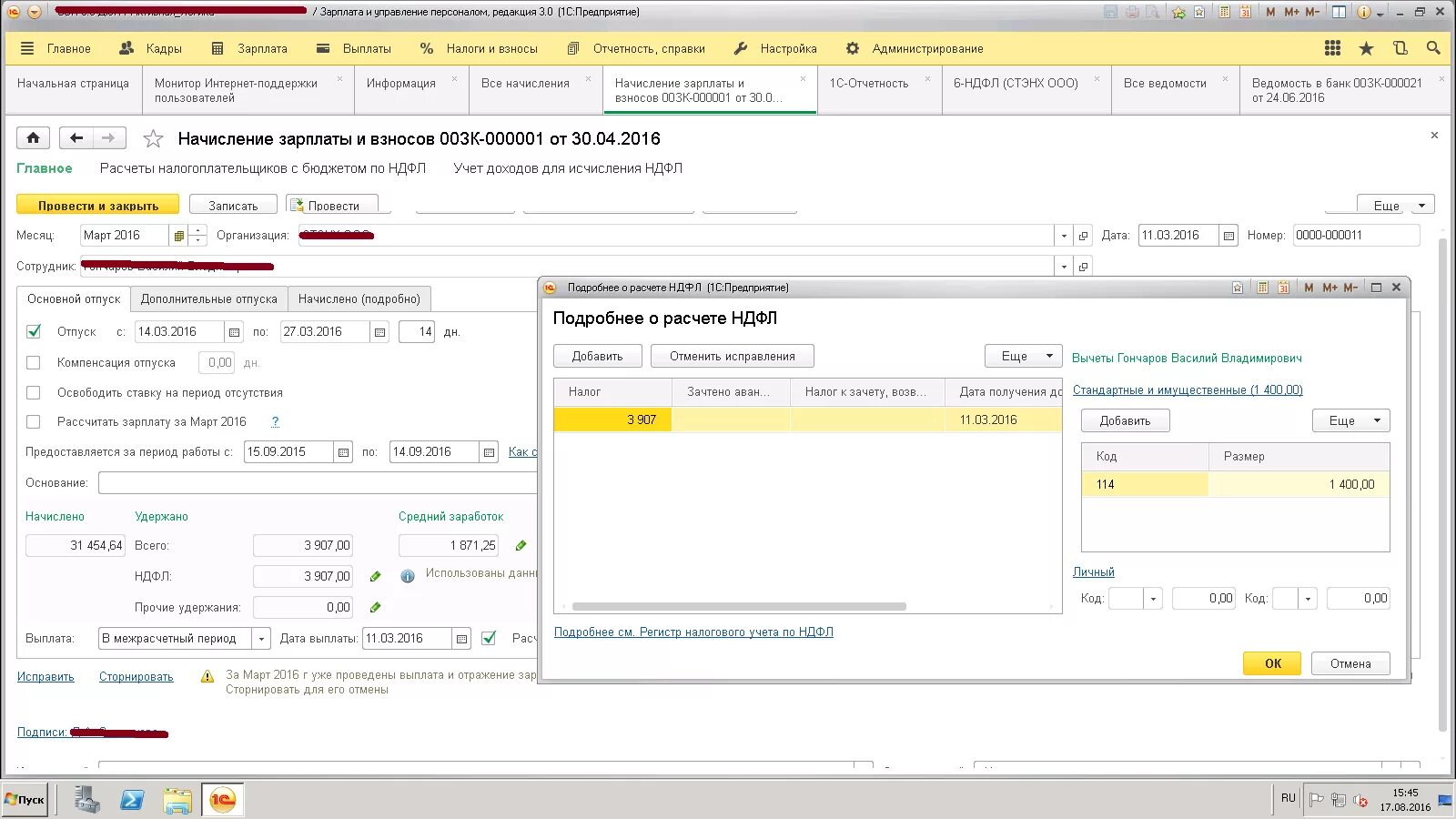This screenshot has width=1456, height=819.
Task: Click Провести и закрыть button
Action: point(98,206)
